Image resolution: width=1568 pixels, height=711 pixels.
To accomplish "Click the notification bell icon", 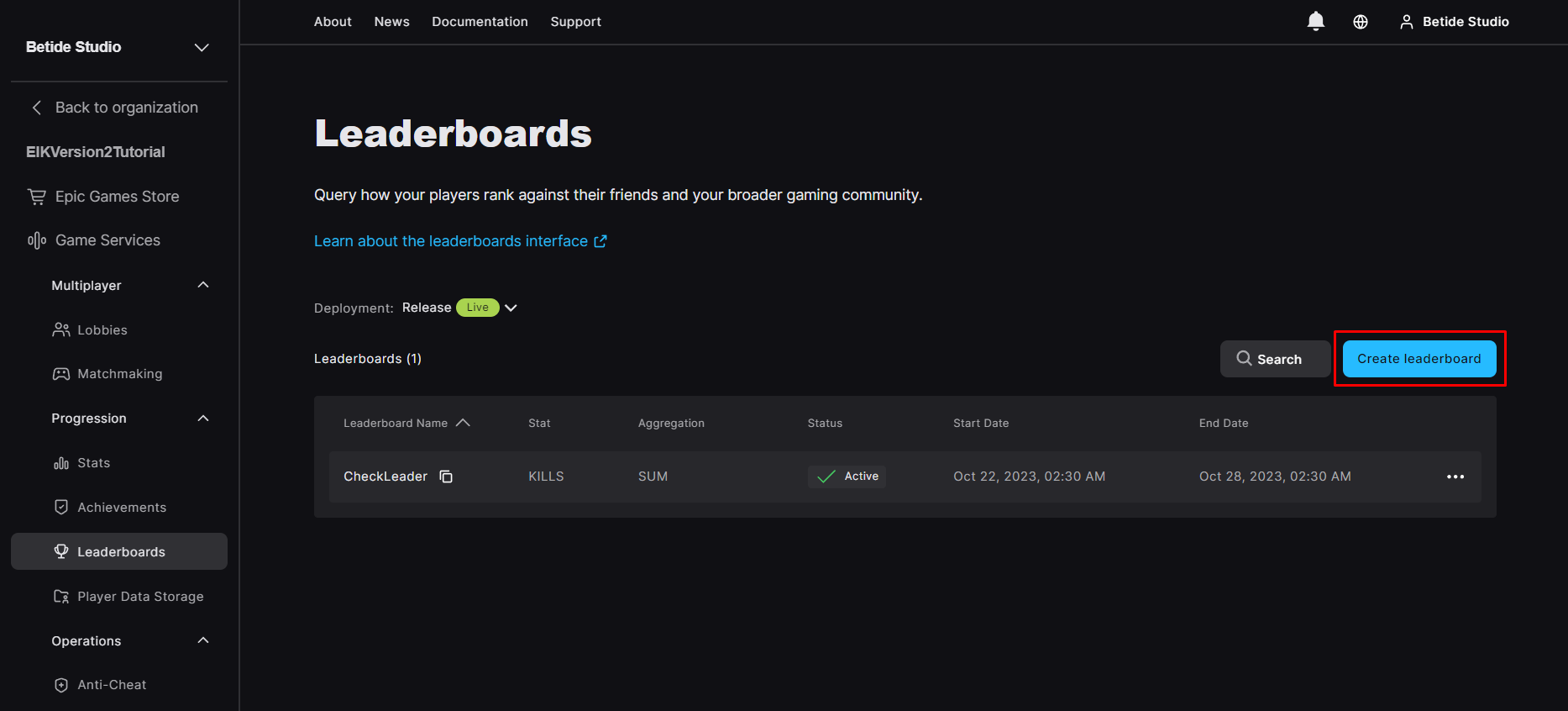I will click(x=1315, y=22).
